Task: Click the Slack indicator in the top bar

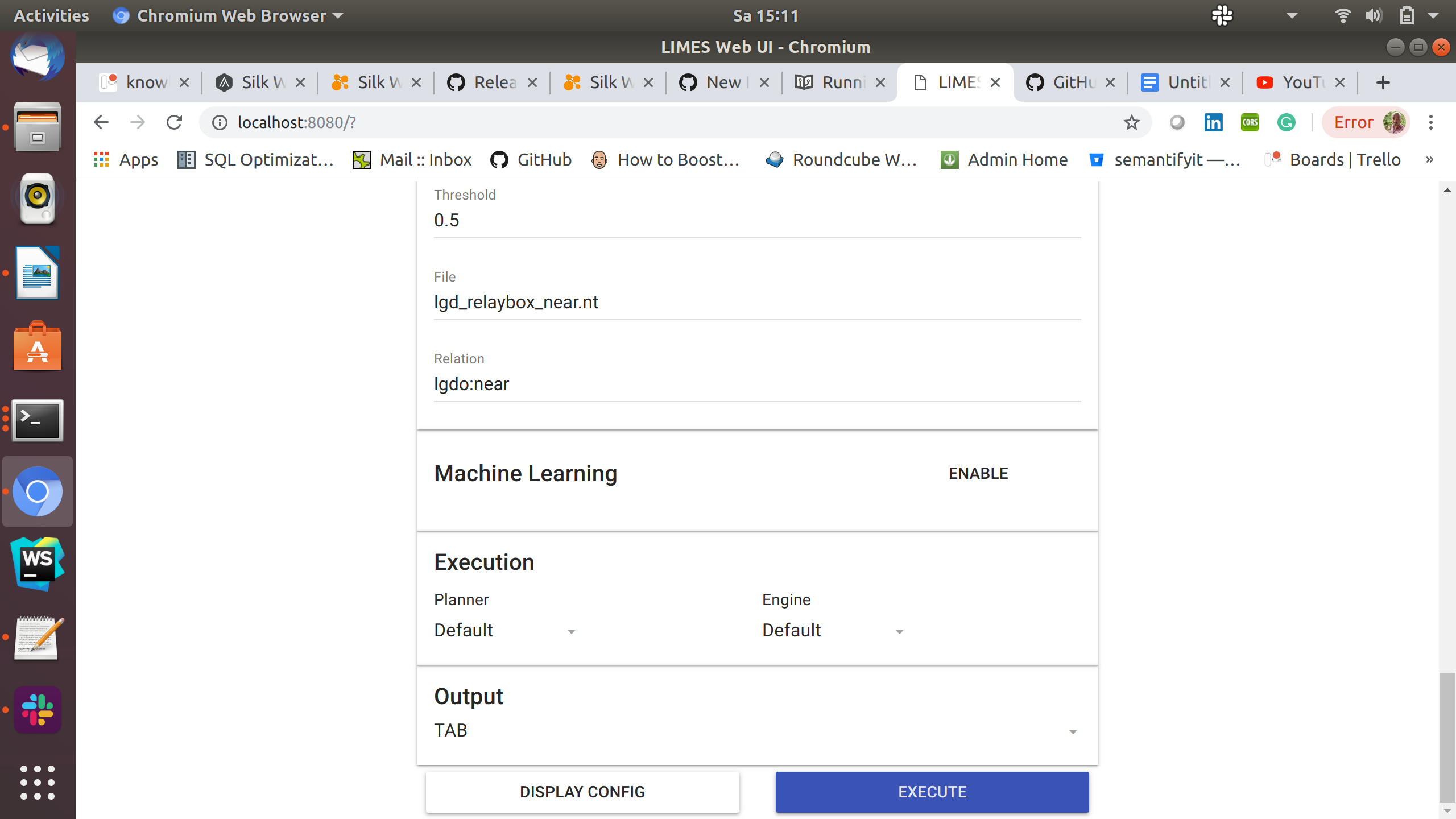Action: click(1222, 15)
